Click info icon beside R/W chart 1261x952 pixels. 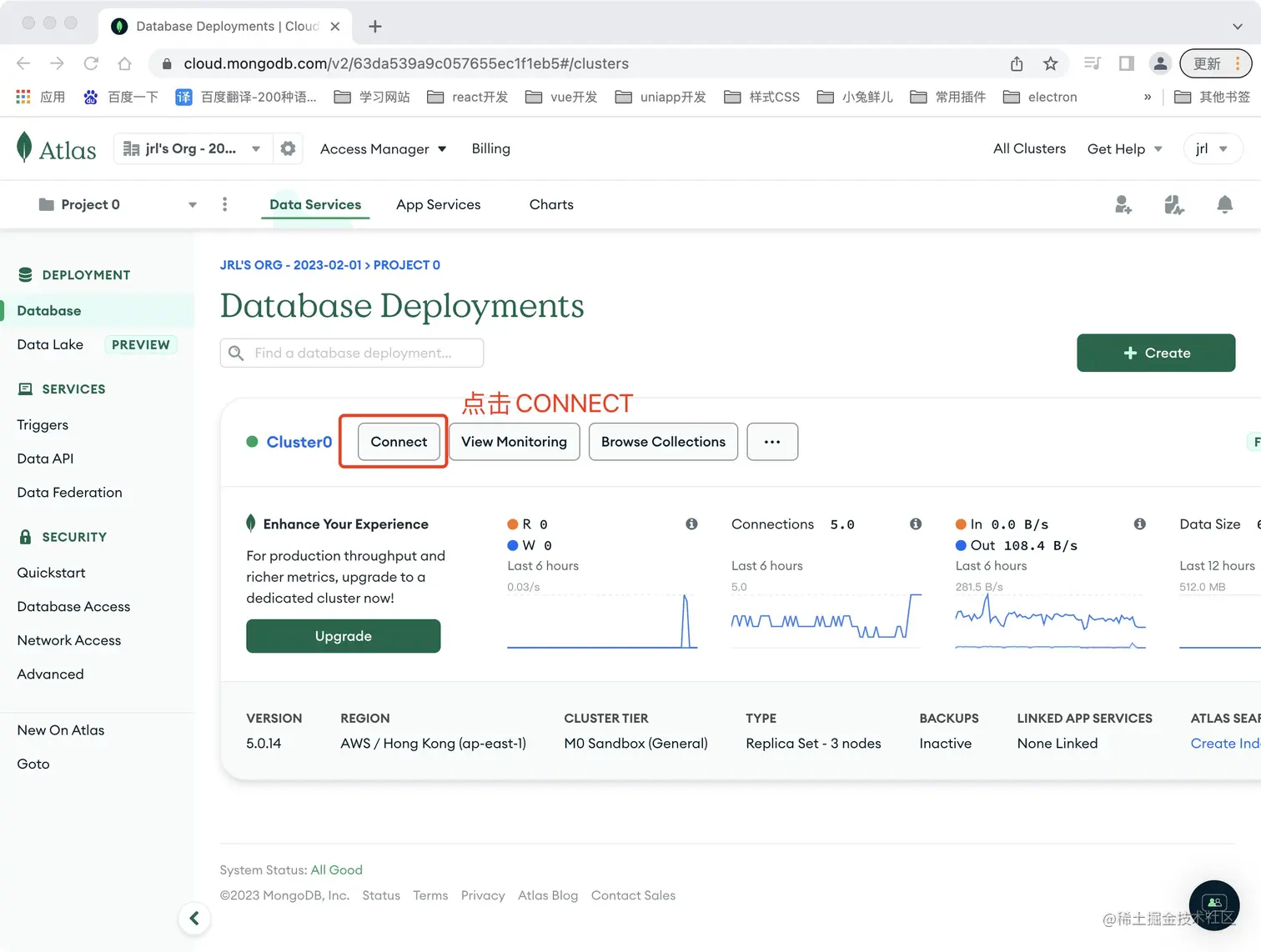[691, 524]
